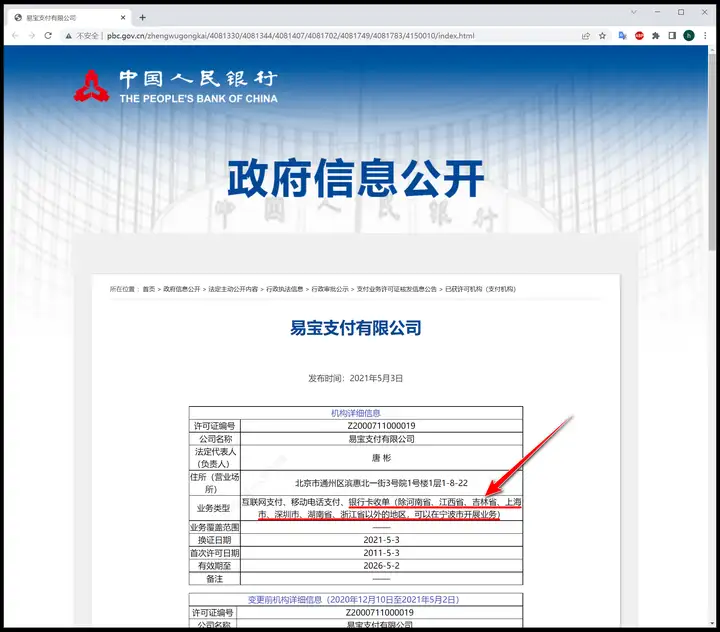This screenshot has width=720, height=632.
Task: Click the date 2011-5-3
Action: [382, 553]
